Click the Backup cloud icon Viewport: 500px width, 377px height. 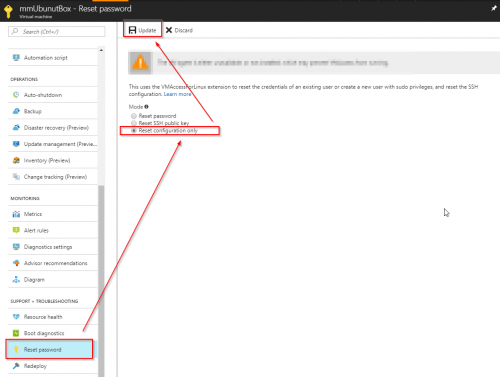click(16, 111)
